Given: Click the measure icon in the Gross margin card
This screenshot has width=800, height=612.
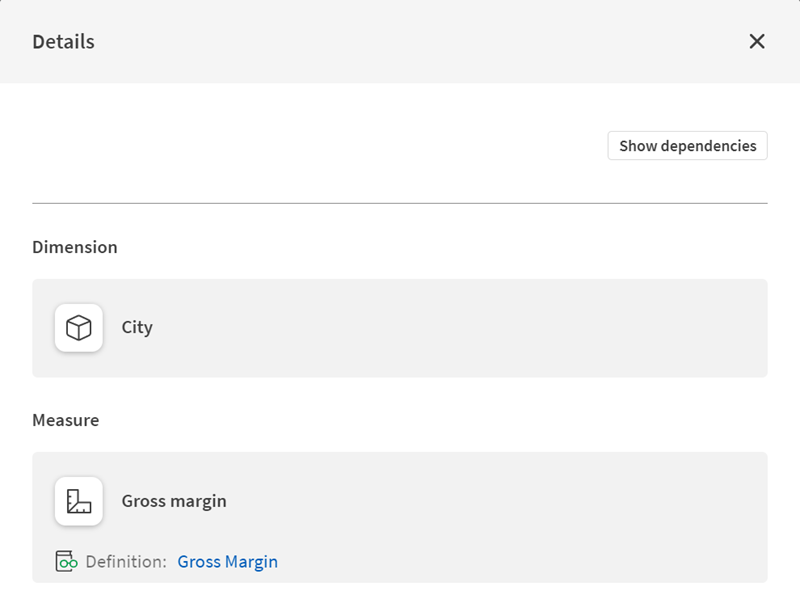Looking at the screenshot, I should tap(78, 501).
